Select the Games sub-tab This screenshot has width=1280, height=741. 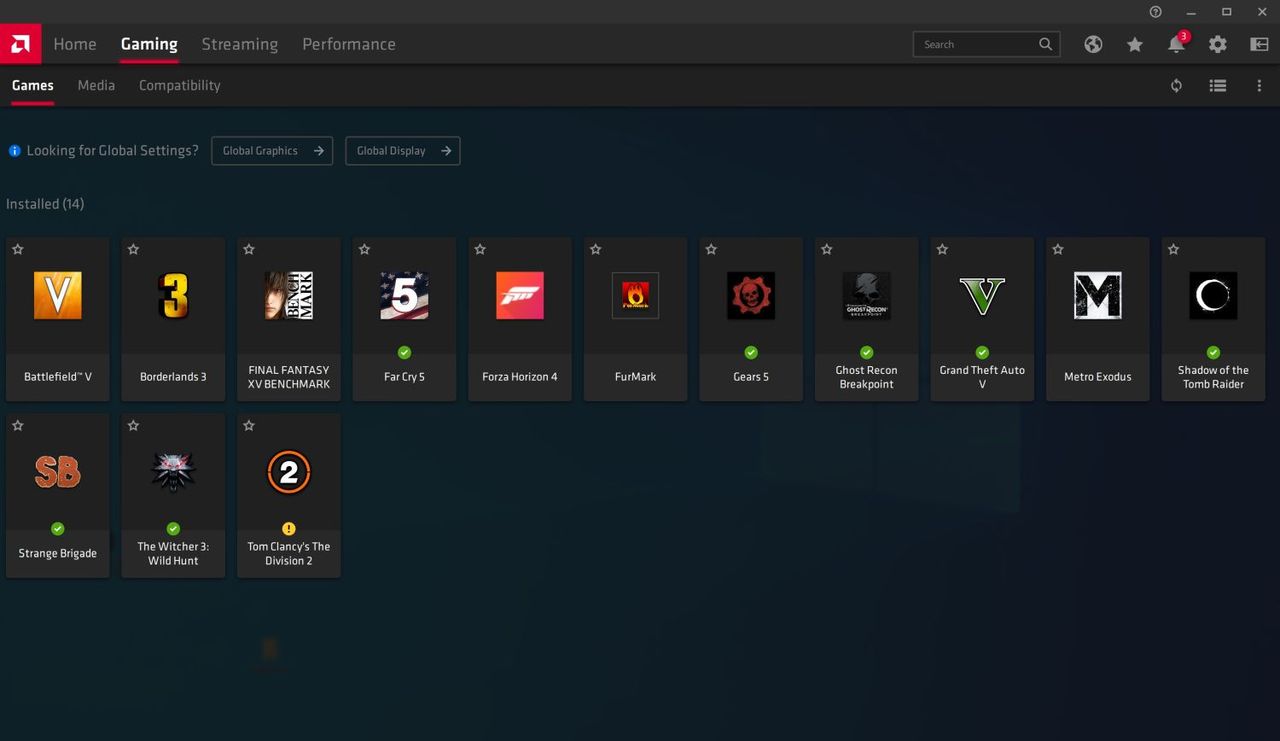tap(33, 85)
